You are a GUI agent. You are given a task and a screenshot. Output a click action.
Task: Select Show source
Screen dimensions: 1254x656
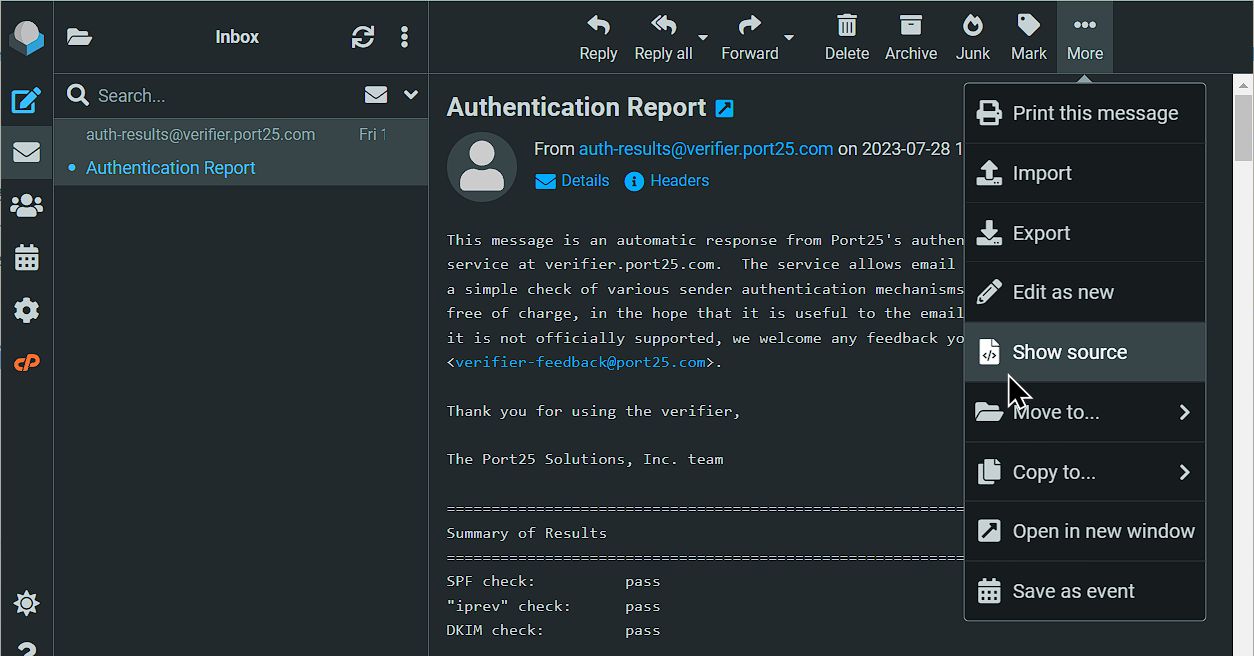[1085, 352]
